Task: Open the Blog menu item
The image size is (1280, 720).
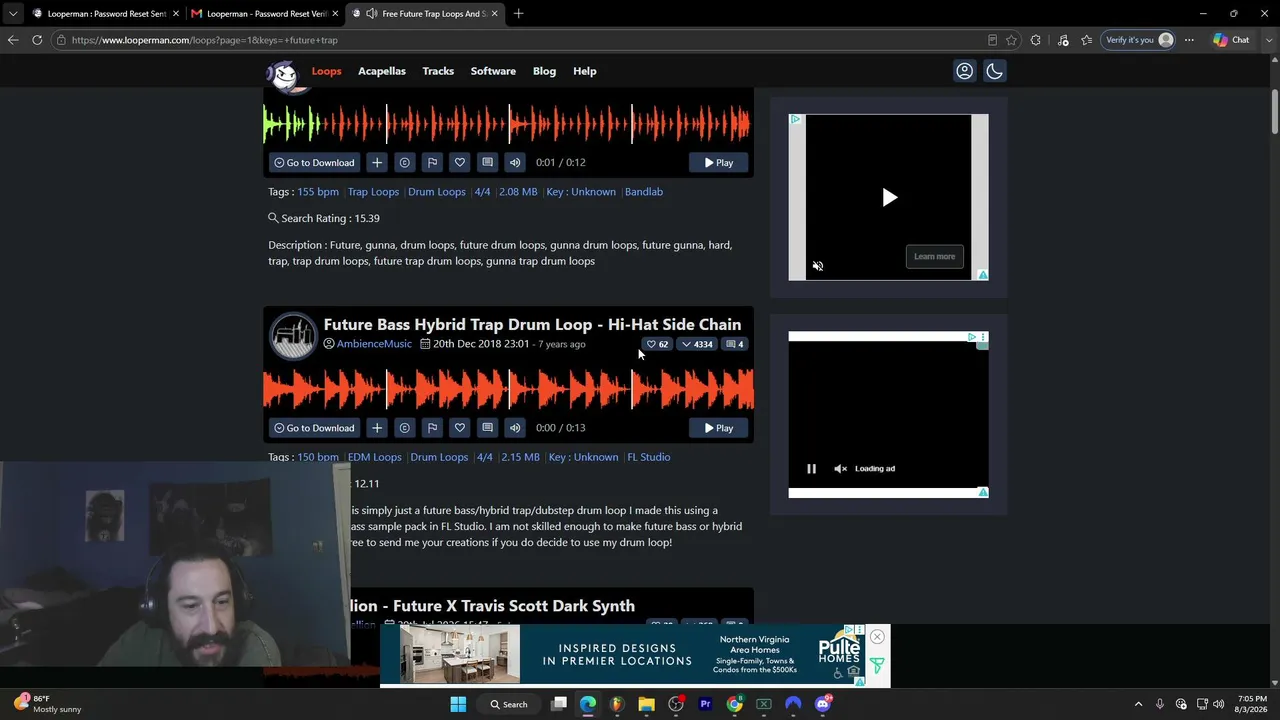Action: 544,71
